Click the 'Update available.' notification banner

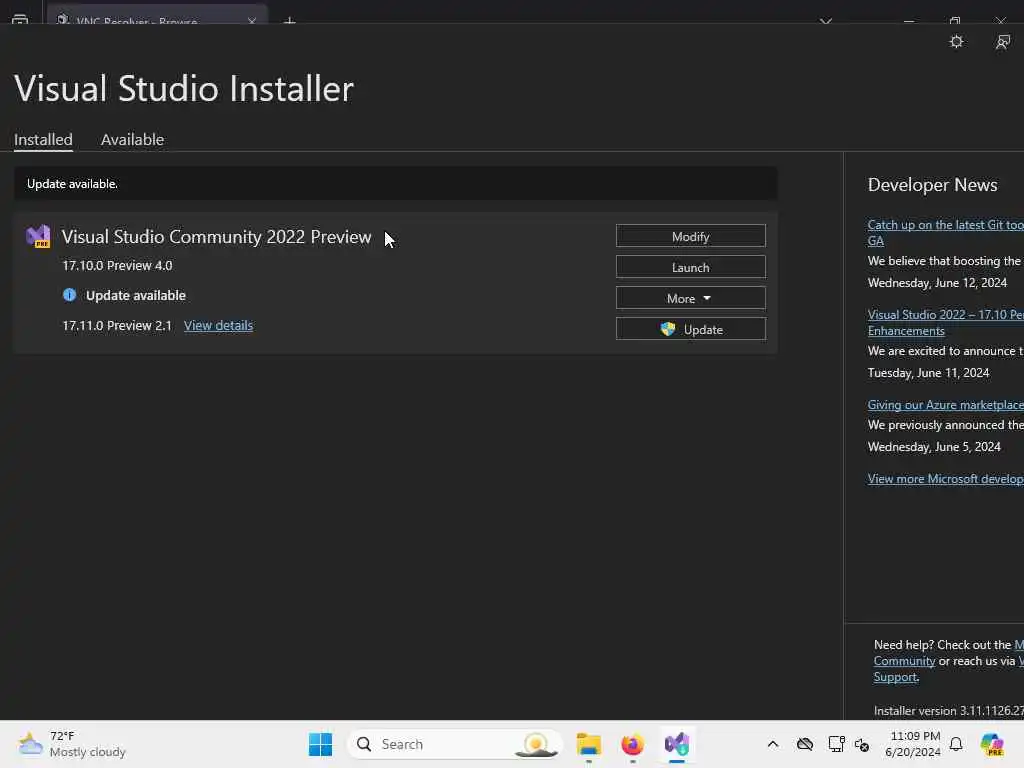tap(396, 184)
